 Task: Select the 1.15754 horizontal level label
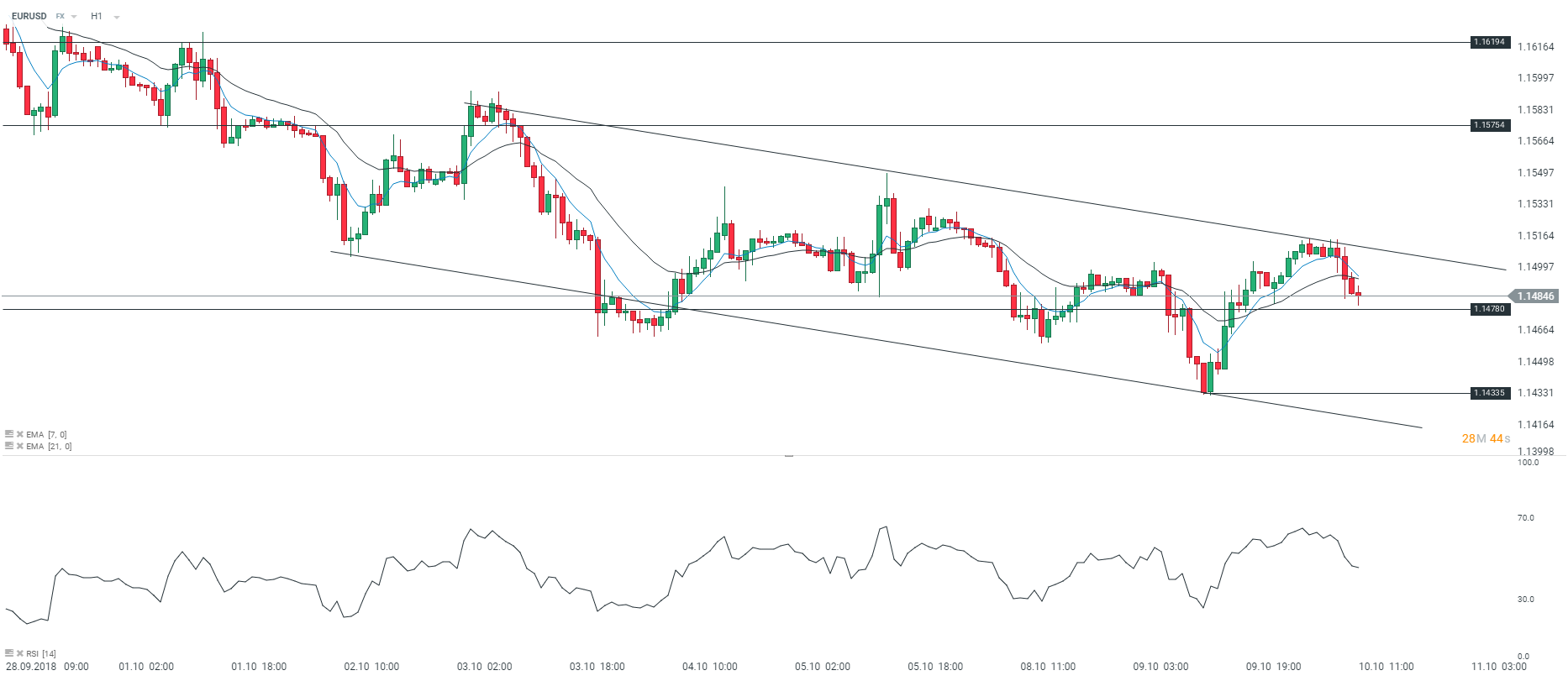(1490, 125)
